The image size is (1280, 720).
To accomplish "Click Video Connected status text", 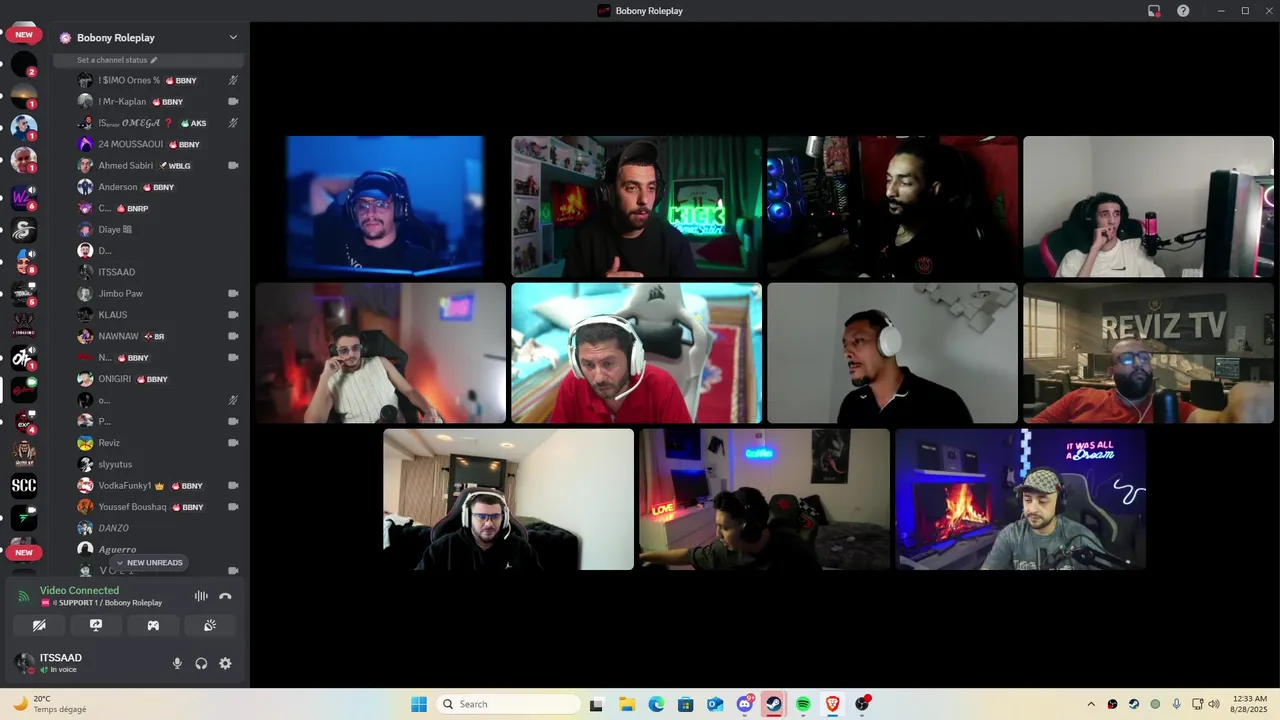I will 79,590.
